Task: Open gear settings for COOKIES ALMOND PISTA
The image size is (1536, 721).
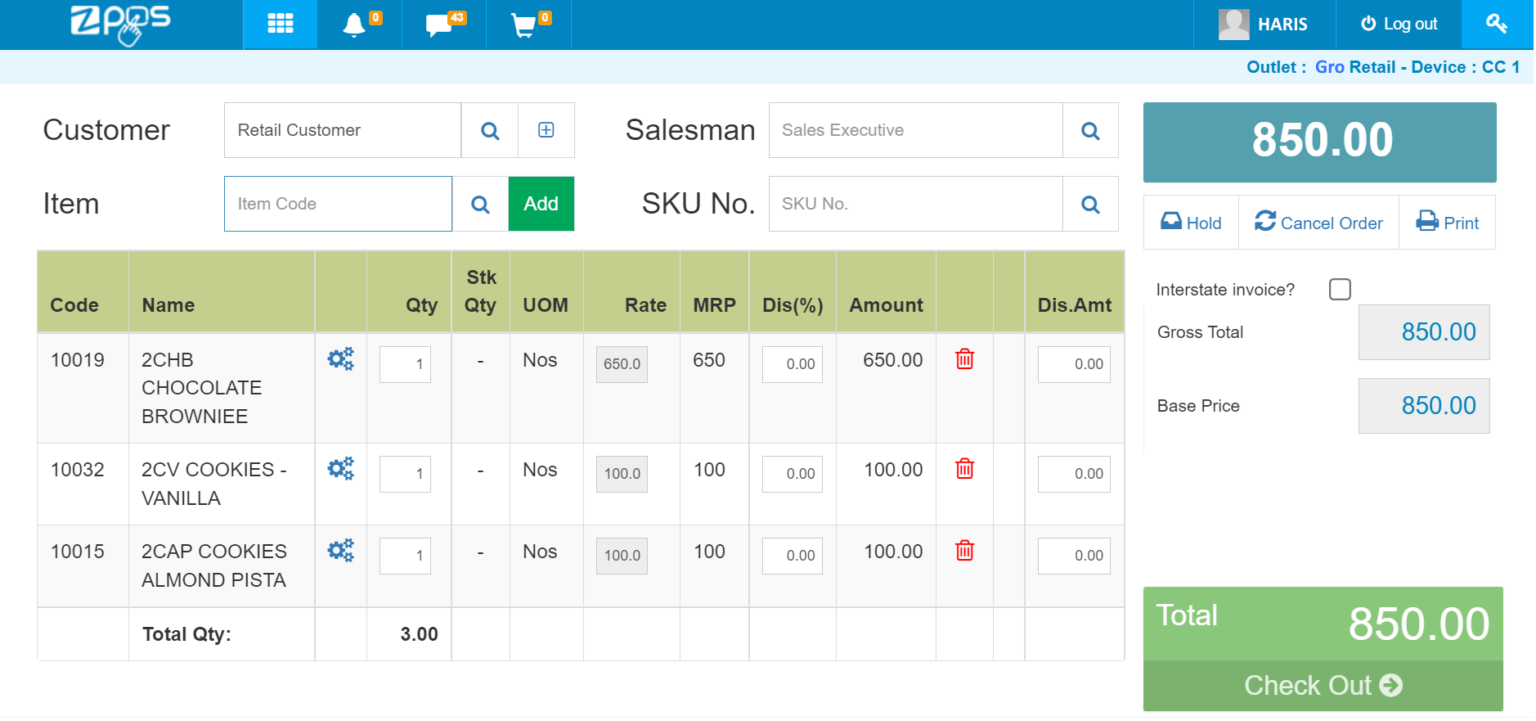Action: point(340,549)
